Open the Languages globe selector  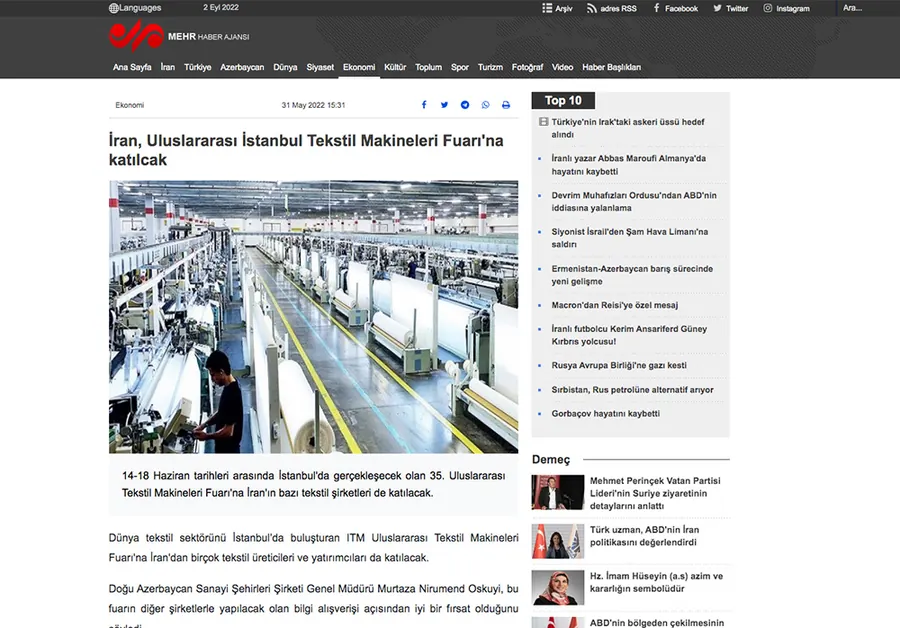coord(135,8)
